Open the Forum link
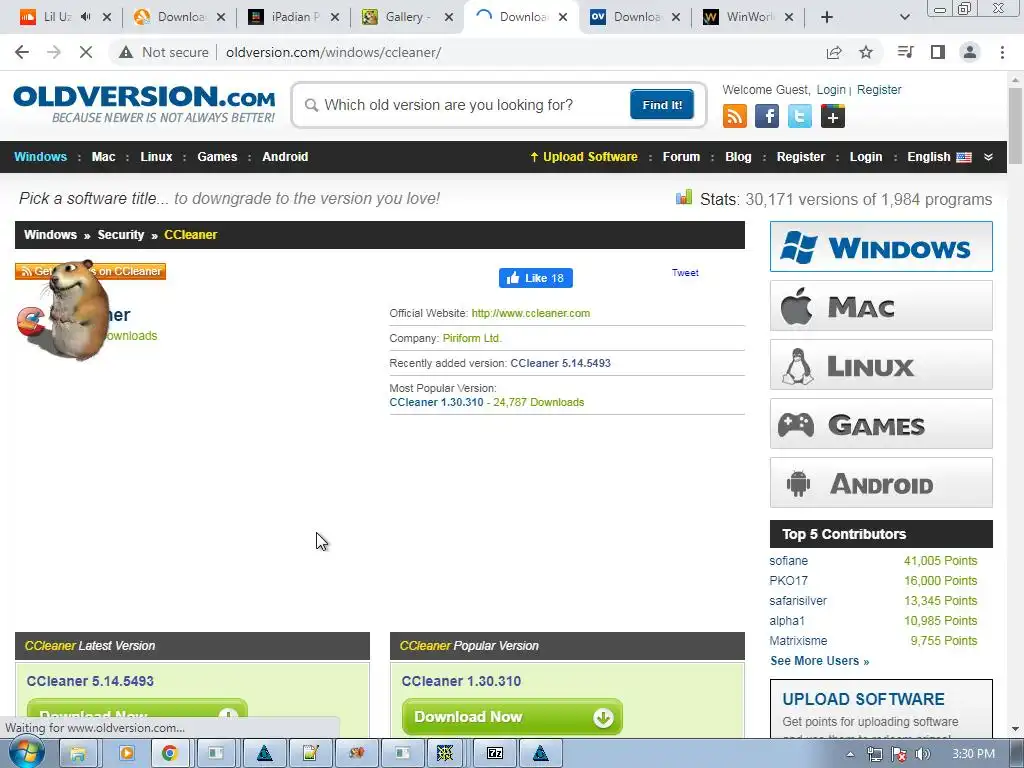 coord(681,157)
